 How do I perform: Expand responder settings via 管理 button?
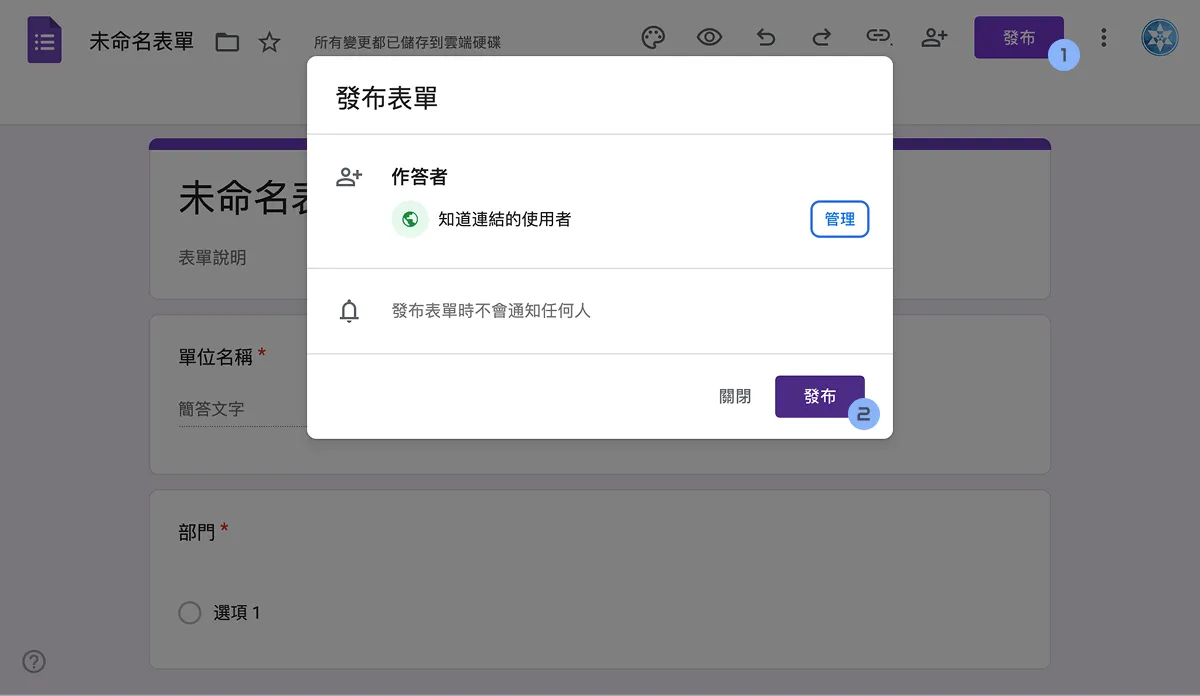tap(839, 219)
